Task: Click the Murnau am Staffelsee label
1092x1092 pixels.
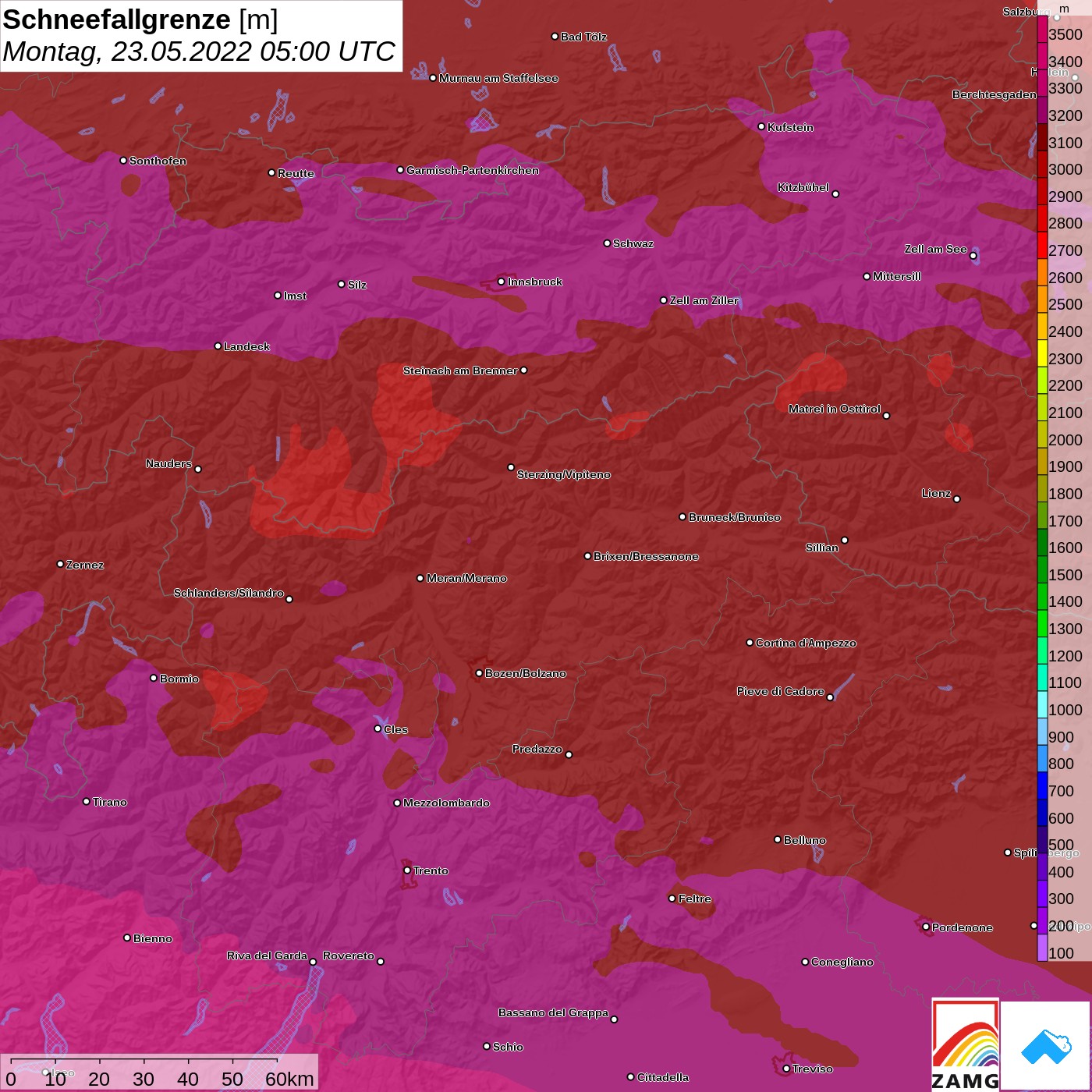Action: pos(498,78)
